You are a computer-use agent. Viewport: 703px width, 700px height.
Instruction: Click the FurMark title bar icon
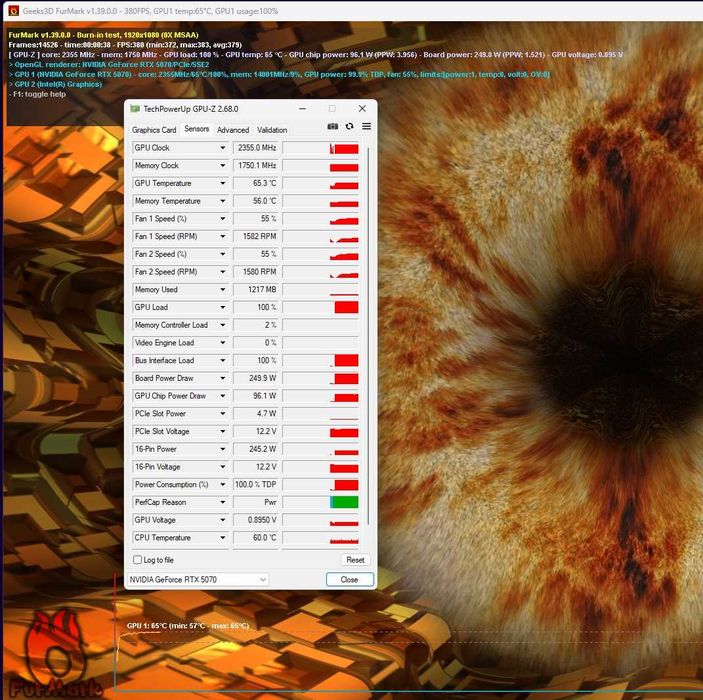(13, 11)
